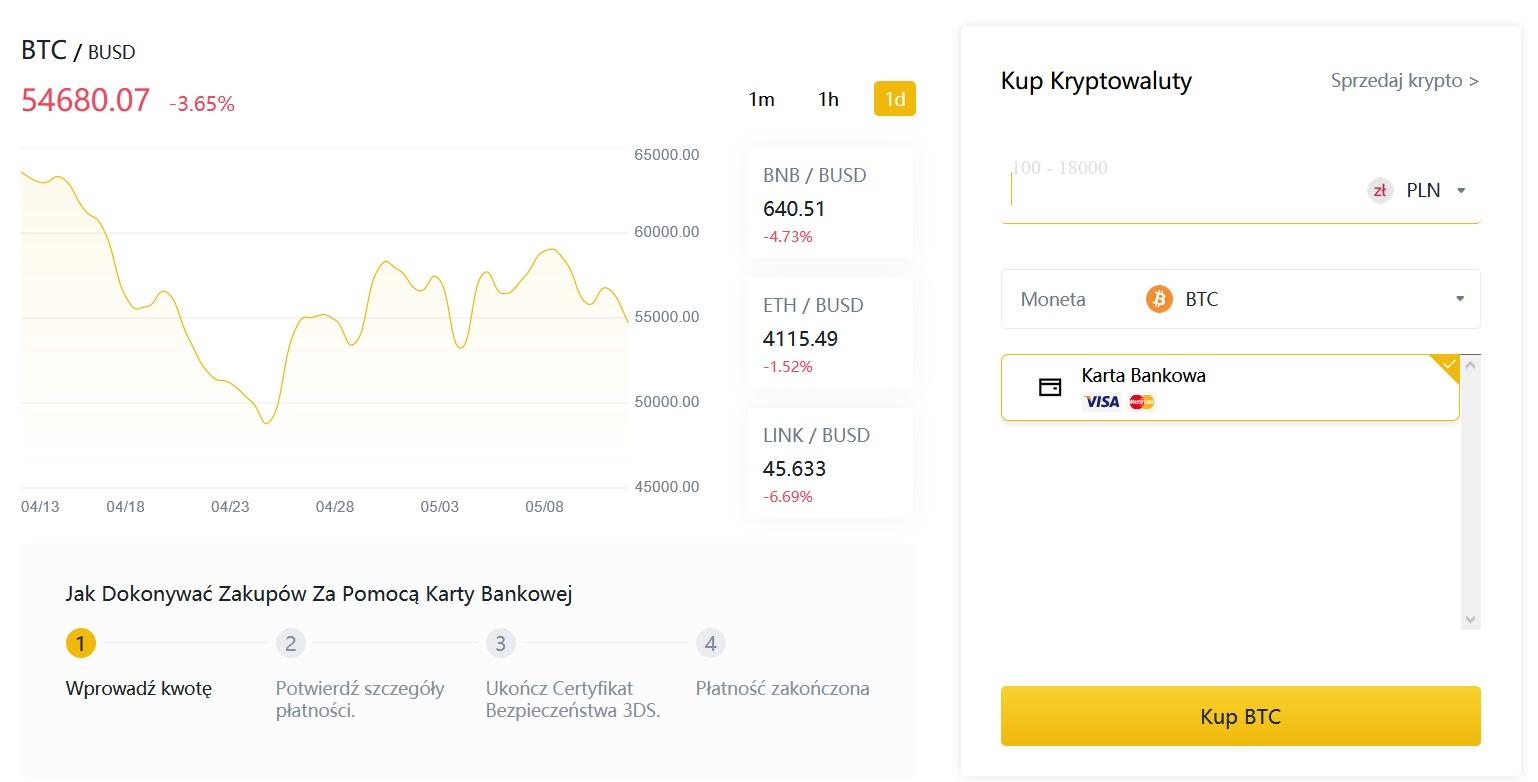This screenshot has width=1538, height=782.
Task: Open the Sprzedaj krypto link
Action: pyautogui.click(x=1404, y=80)
